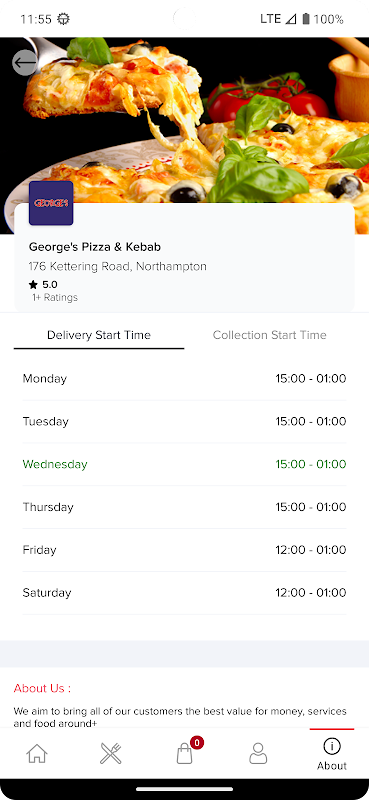
Task: Open the settings gear in the status bar
Action: point(63,19)
